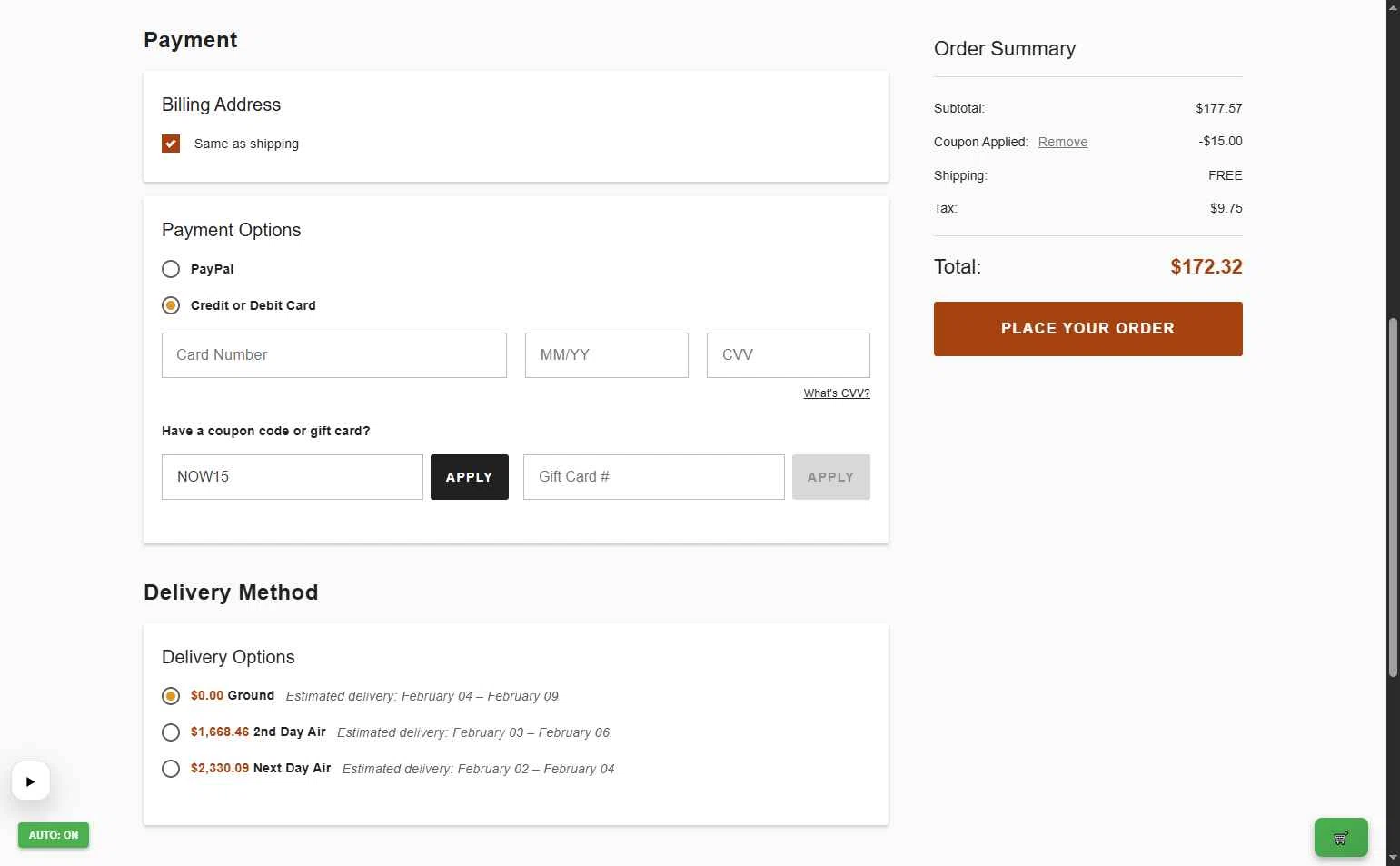Click PLACE YOUR ORDER button

click(x=1088, y=329)
